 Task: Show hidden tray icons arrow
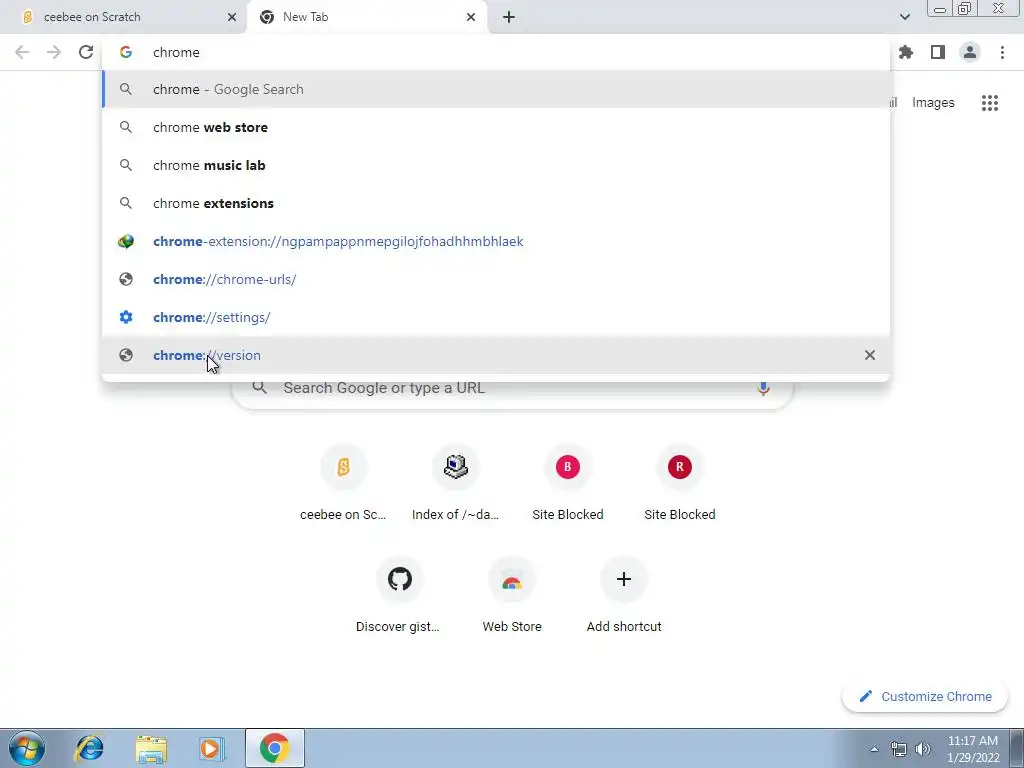coord(874,749)
